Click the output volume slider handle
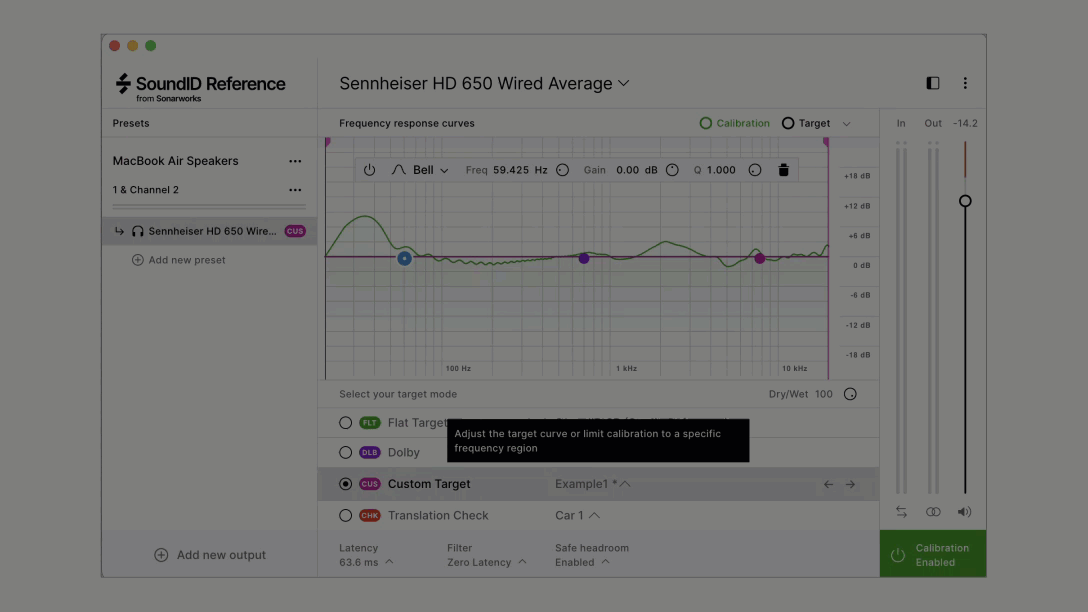 coord(965,201)
